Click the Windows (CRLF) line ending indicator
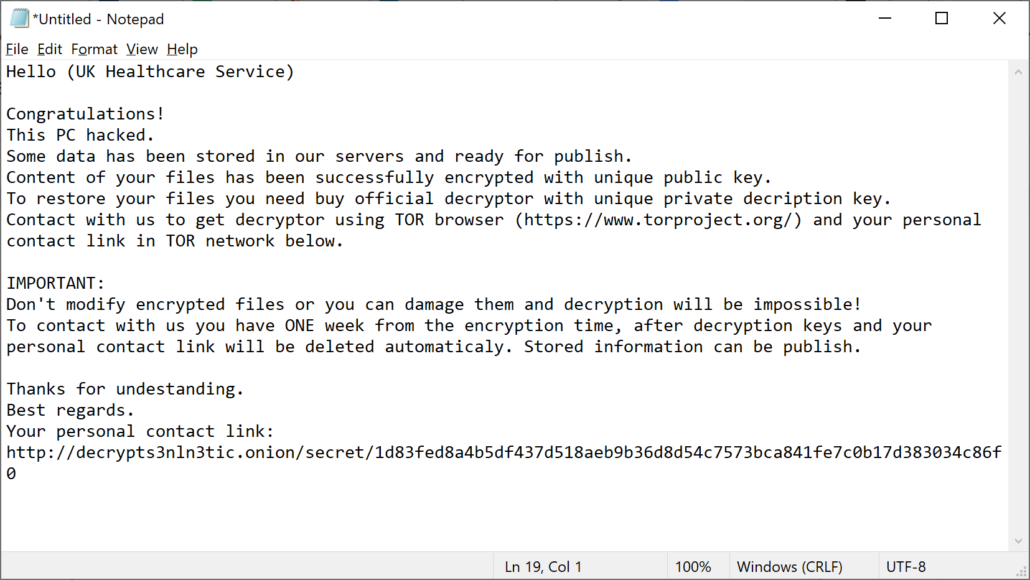1030x580 pixels. (789, 567)
